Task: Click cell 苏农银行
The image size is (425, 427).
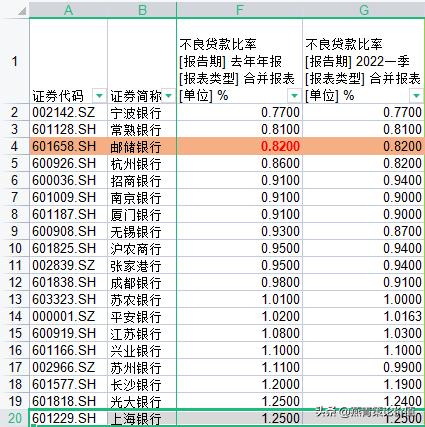Action: [142, 299]
